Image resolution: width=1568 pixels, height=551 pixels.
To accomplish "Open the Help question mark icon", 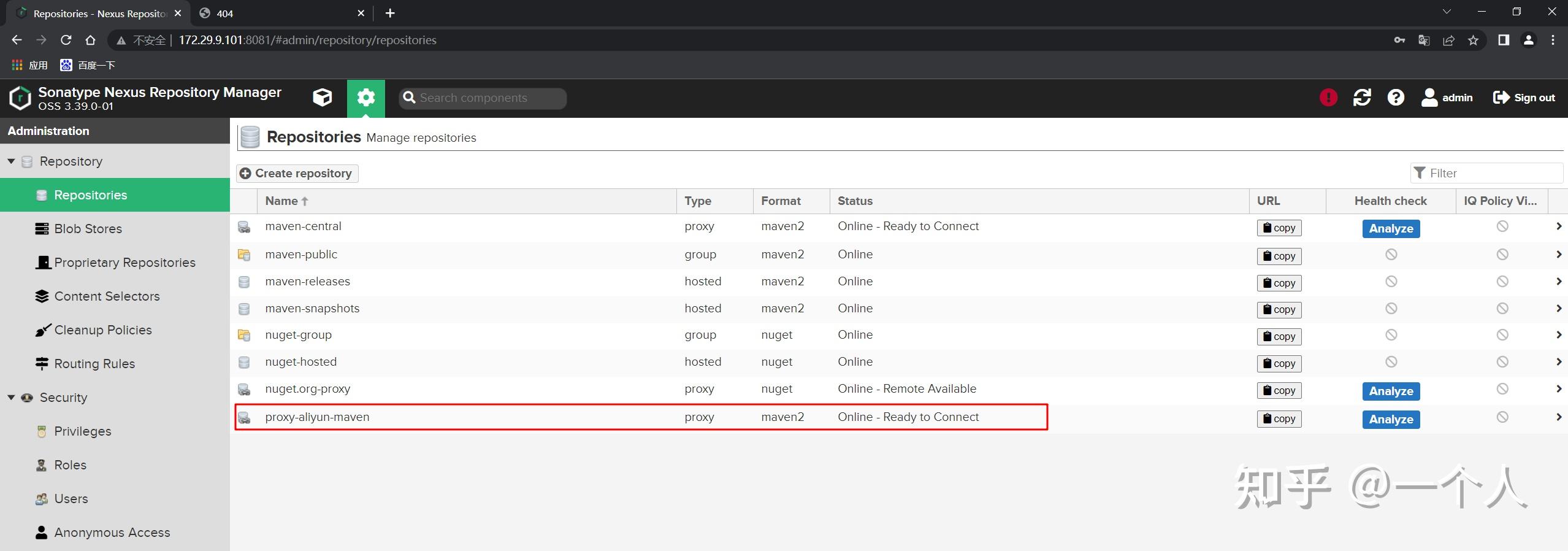I will pos(1396,98).
